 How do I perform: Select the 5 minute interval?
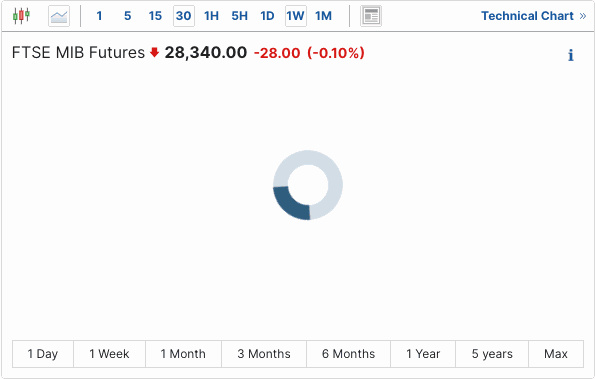point(128,16)
